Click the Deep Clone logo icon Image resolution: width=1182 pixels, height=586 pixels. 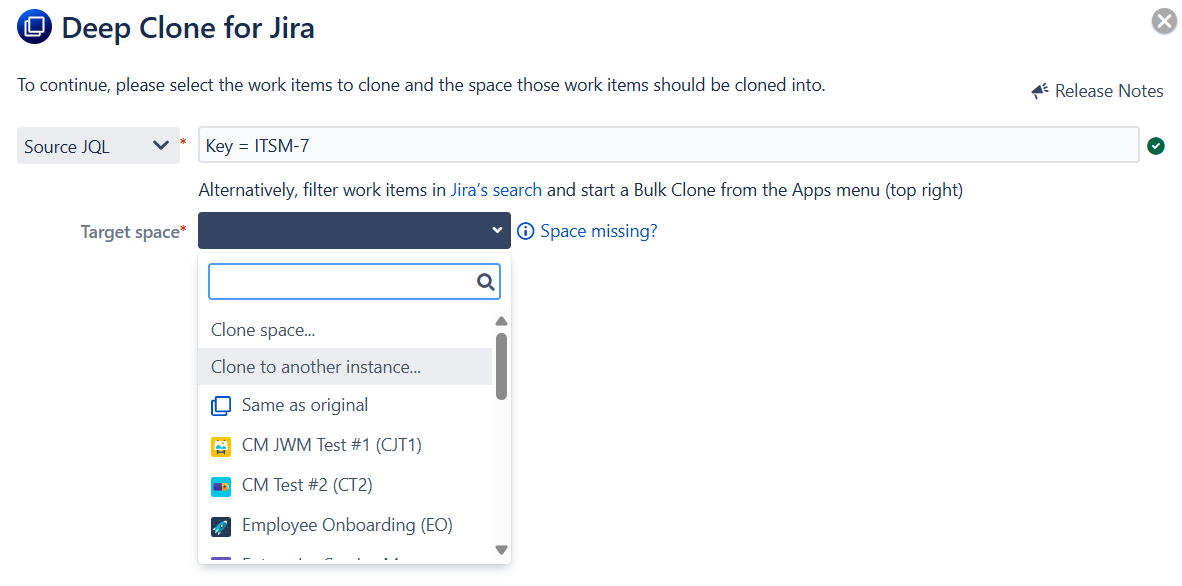point(34,27)
